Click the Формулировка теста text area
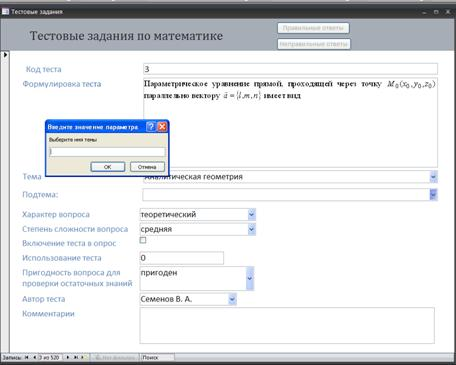The height and width of the screenshot is (365, 456). (x=290, y=122)
